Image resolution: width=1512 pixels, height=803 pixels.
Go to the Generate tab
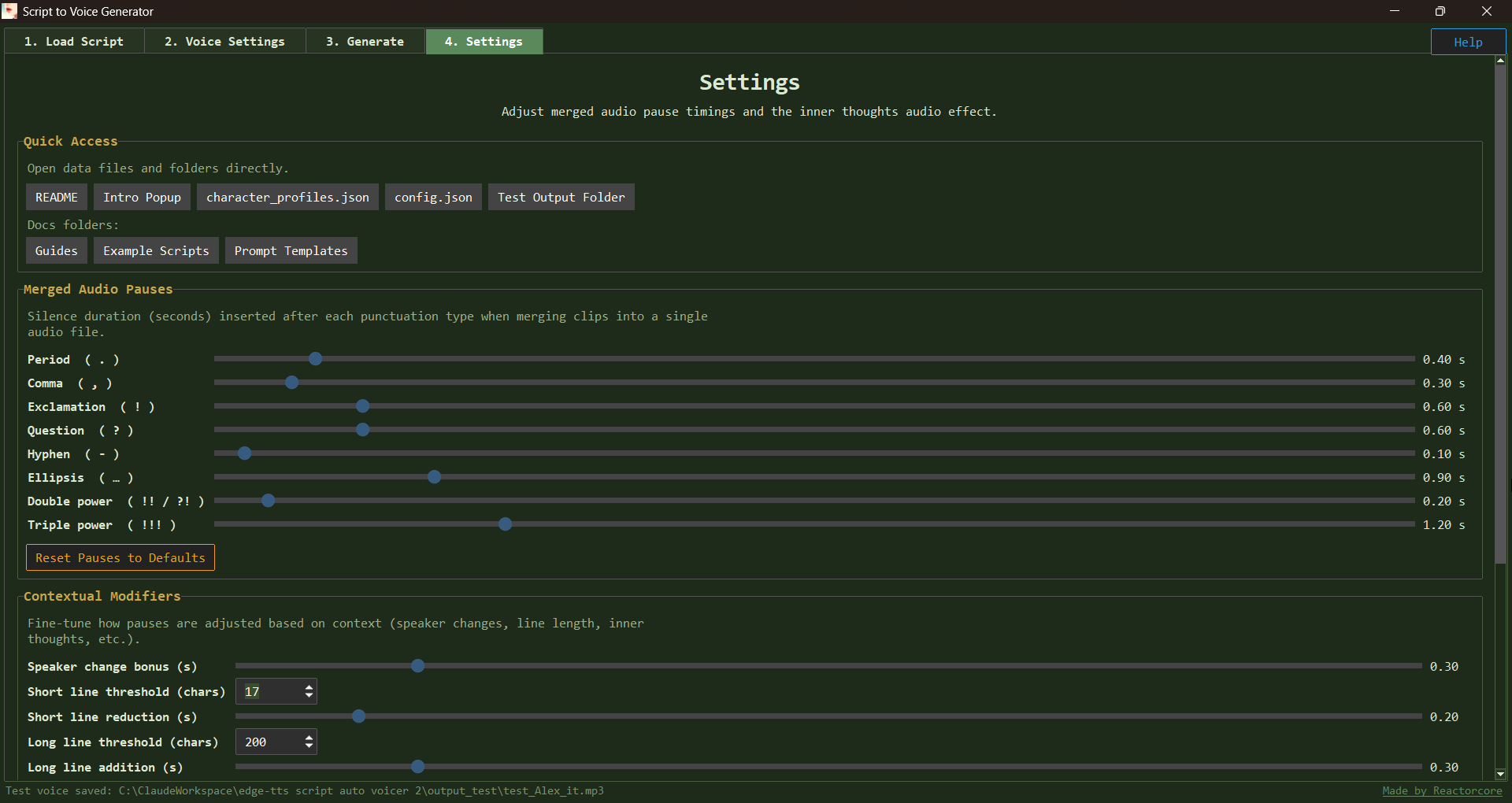(x=365, y=42)
